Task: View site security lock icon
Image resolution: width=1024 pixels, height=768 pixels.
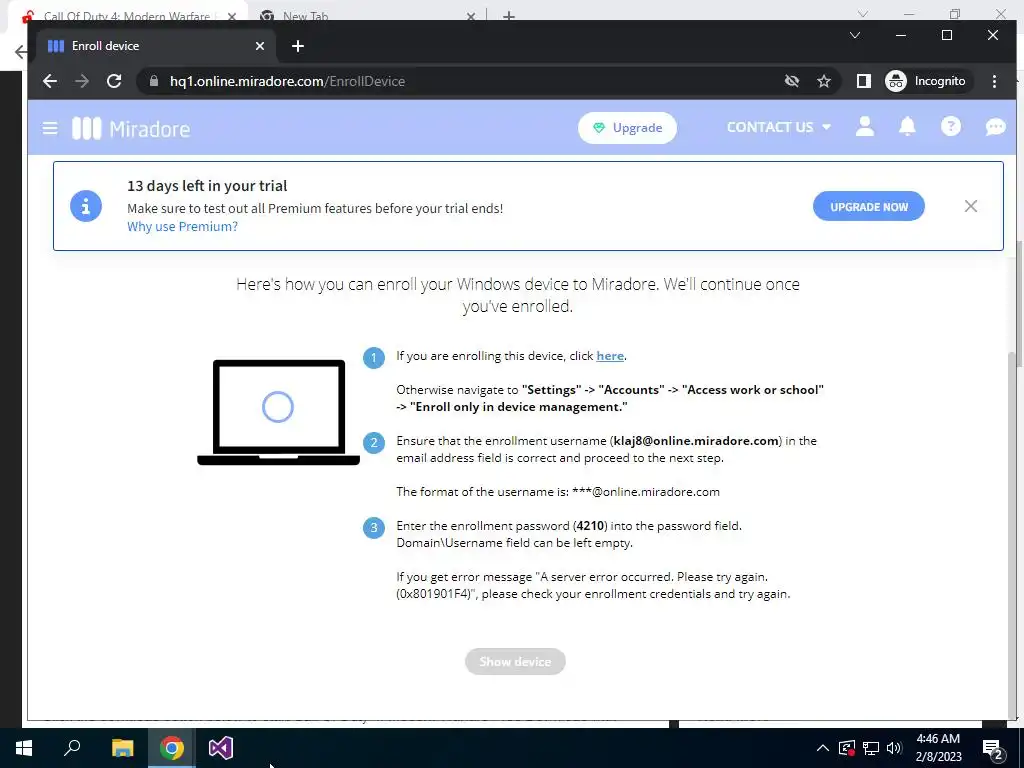Action: tap(154, 81)
